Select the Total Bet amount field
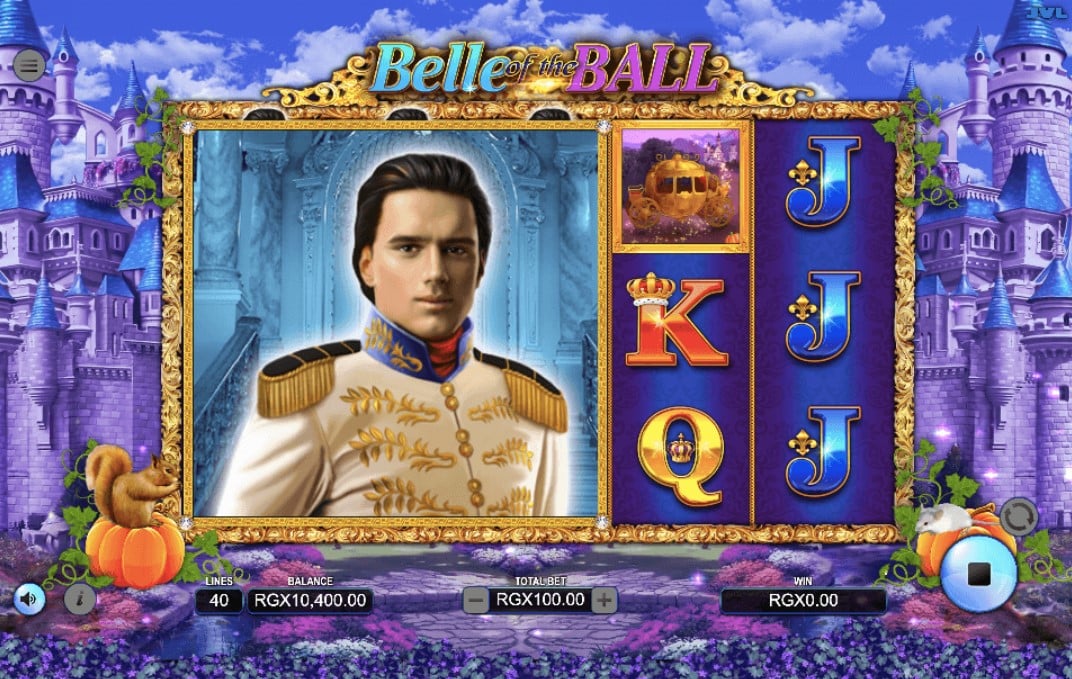 540,600
